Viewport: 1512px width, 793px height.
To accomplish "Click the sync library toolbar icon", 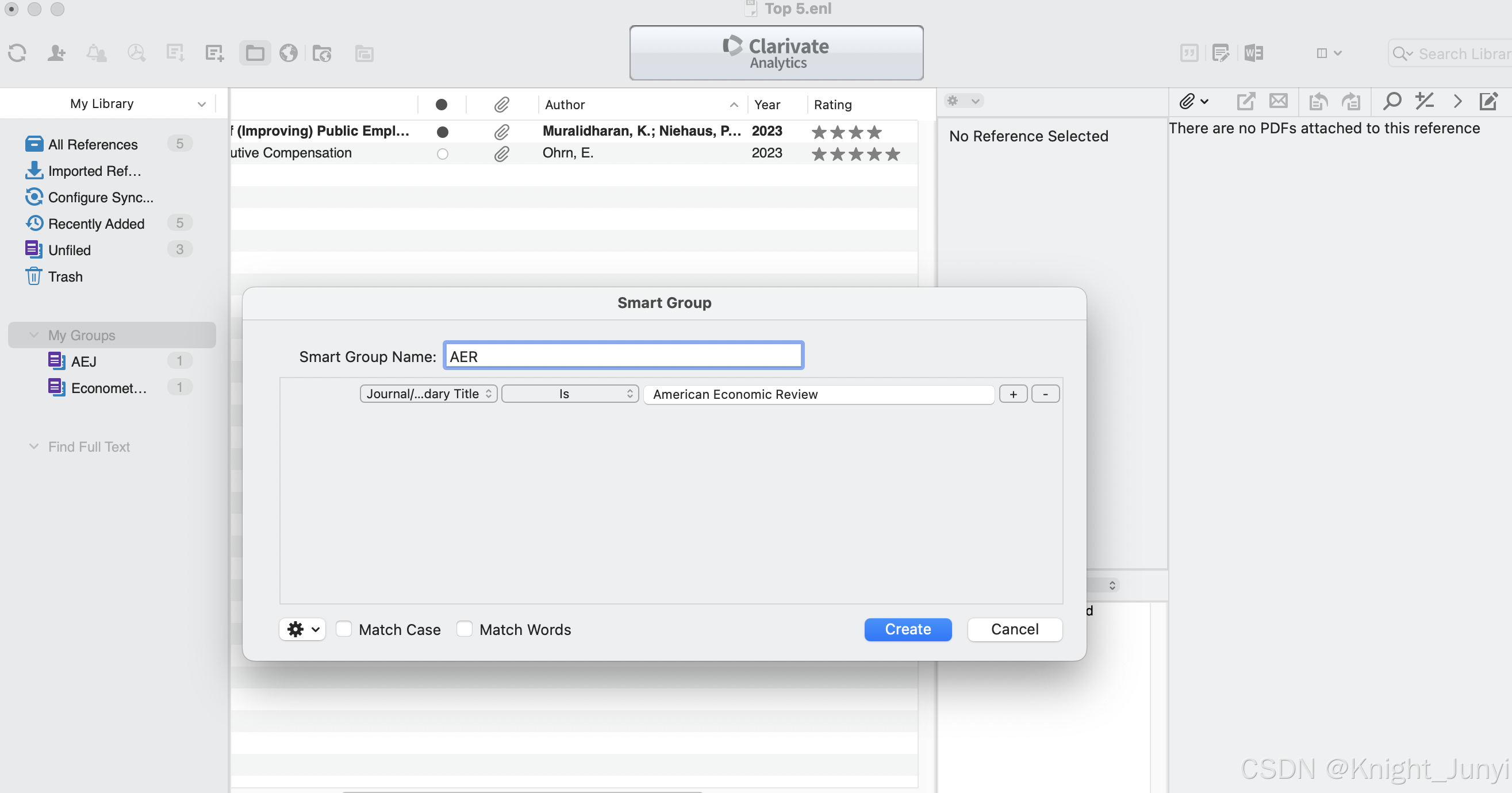I will pos(17,53).
